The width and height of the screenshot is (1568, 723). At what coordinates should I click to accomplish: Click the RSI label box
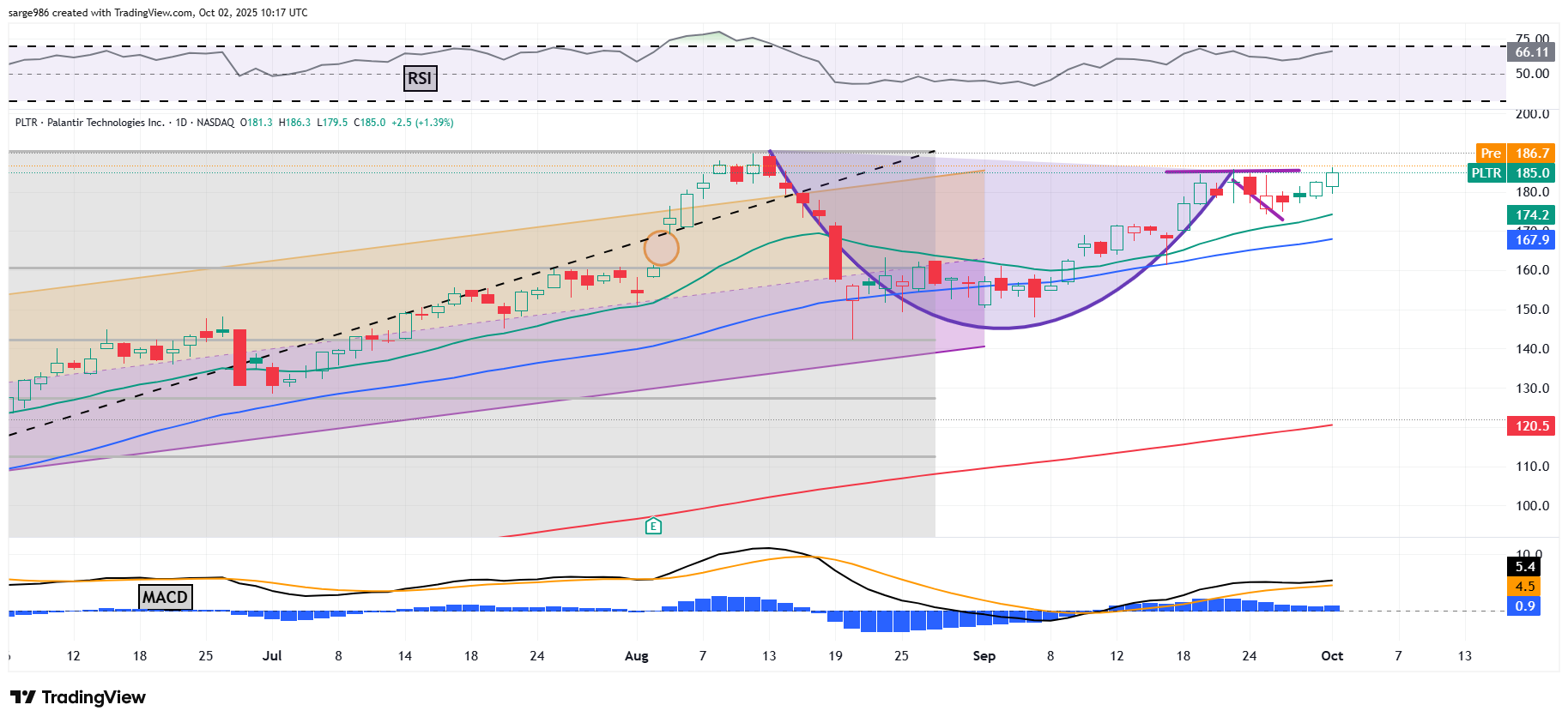coord(420,79)
